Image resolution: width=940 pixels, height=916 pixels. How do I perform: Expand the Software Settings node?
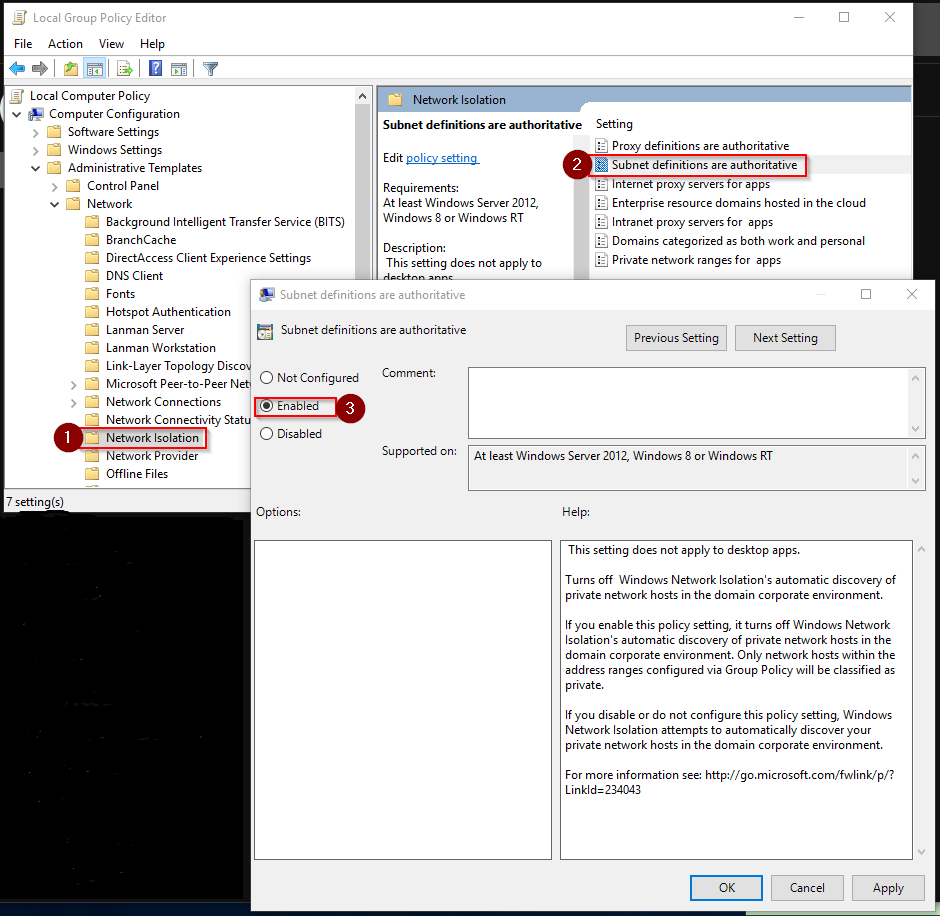(x=35, y=132)
